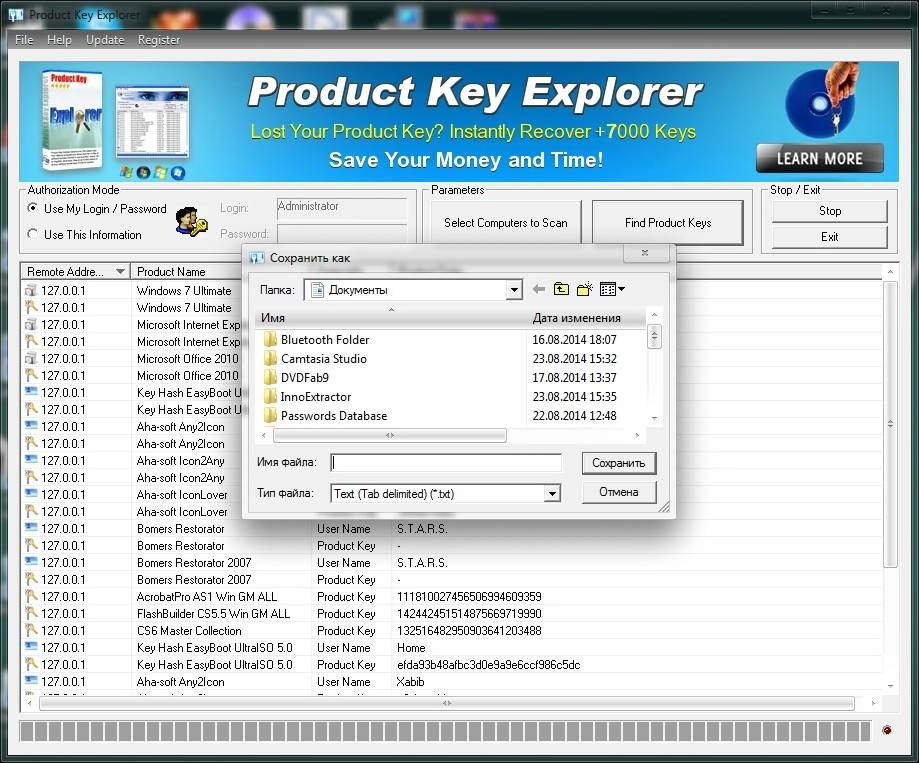The width and height of the screenshot is (919, 763).
Task: Sort by the Имя column header
Action: (x=391, y=318)
